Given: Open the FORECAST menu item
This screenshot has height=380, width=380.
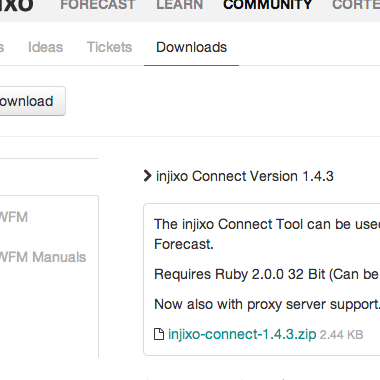Looking at the screenshot, I should click(x=98, y=5).
